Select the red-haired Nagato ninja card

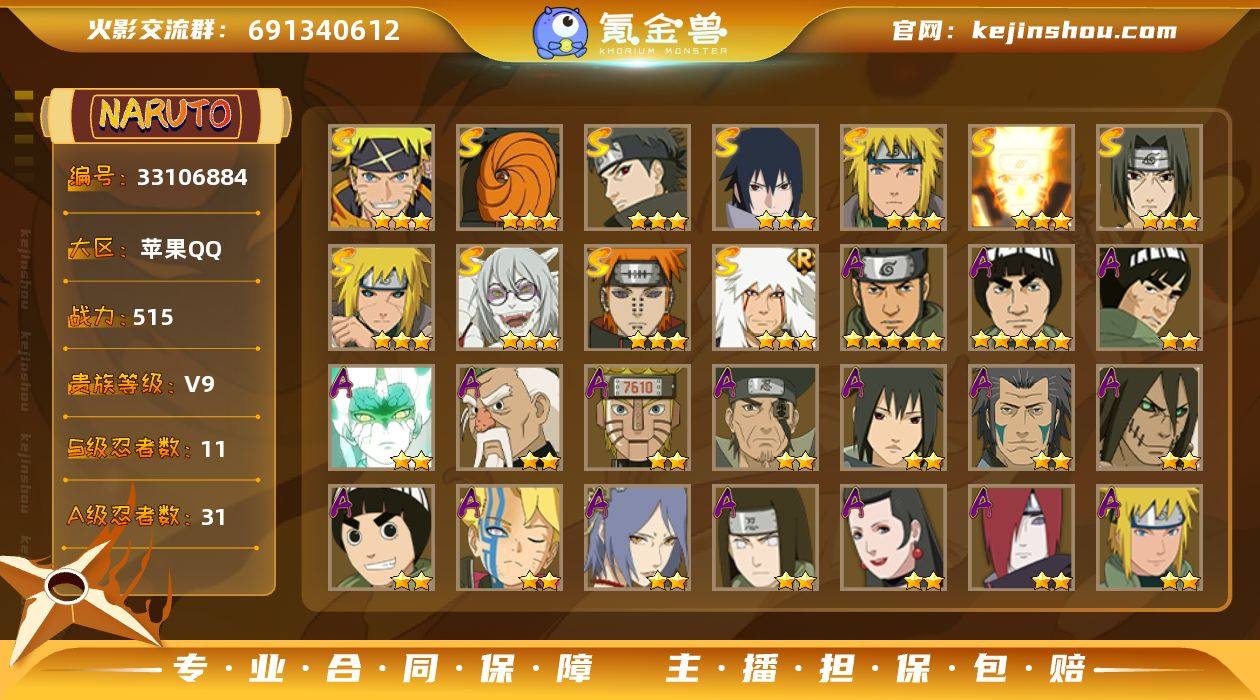coord(1021,538)
